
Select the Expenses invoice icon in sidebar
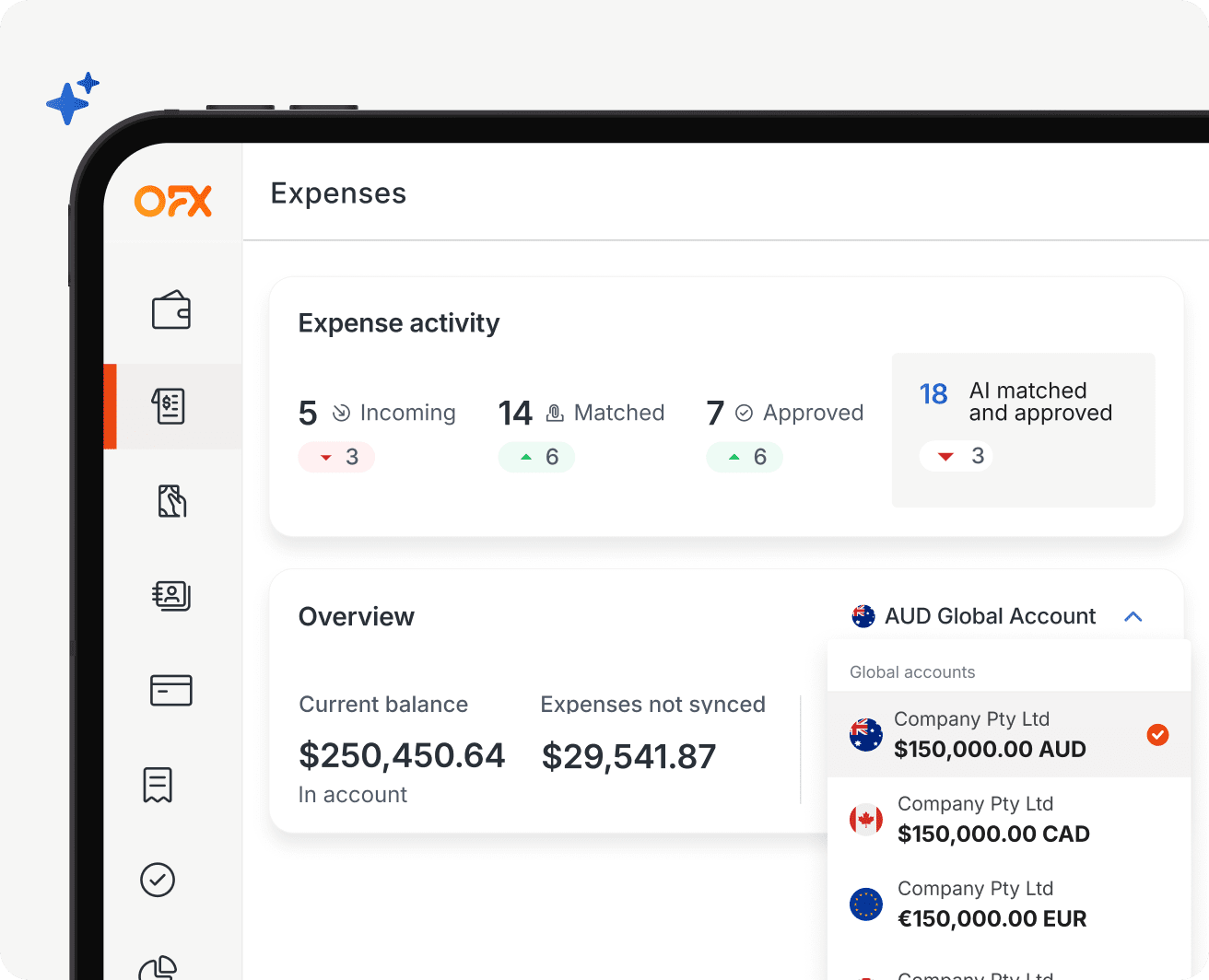[x=170, y=406]
